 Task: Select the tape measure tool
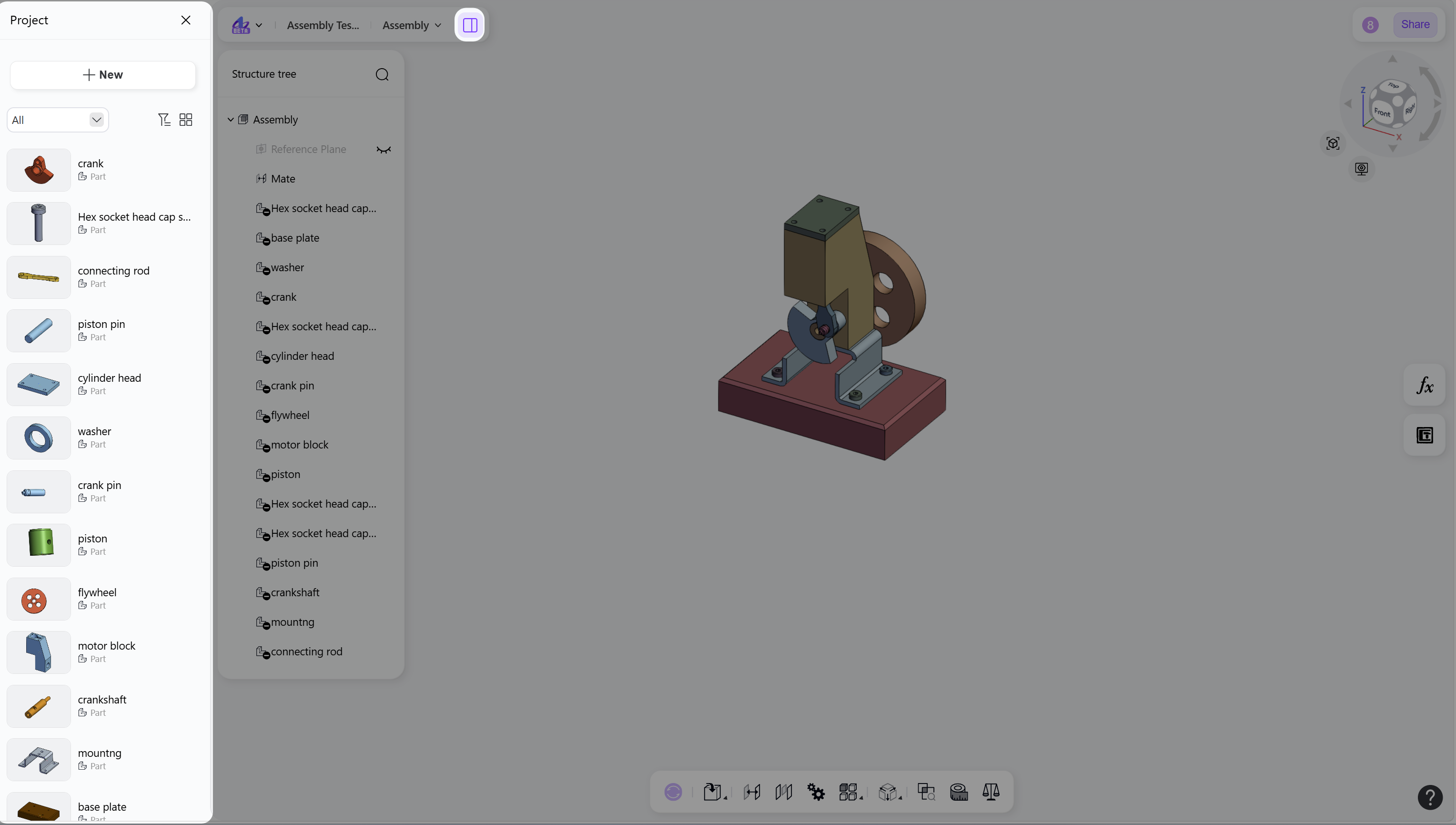[x=959, y=792]
